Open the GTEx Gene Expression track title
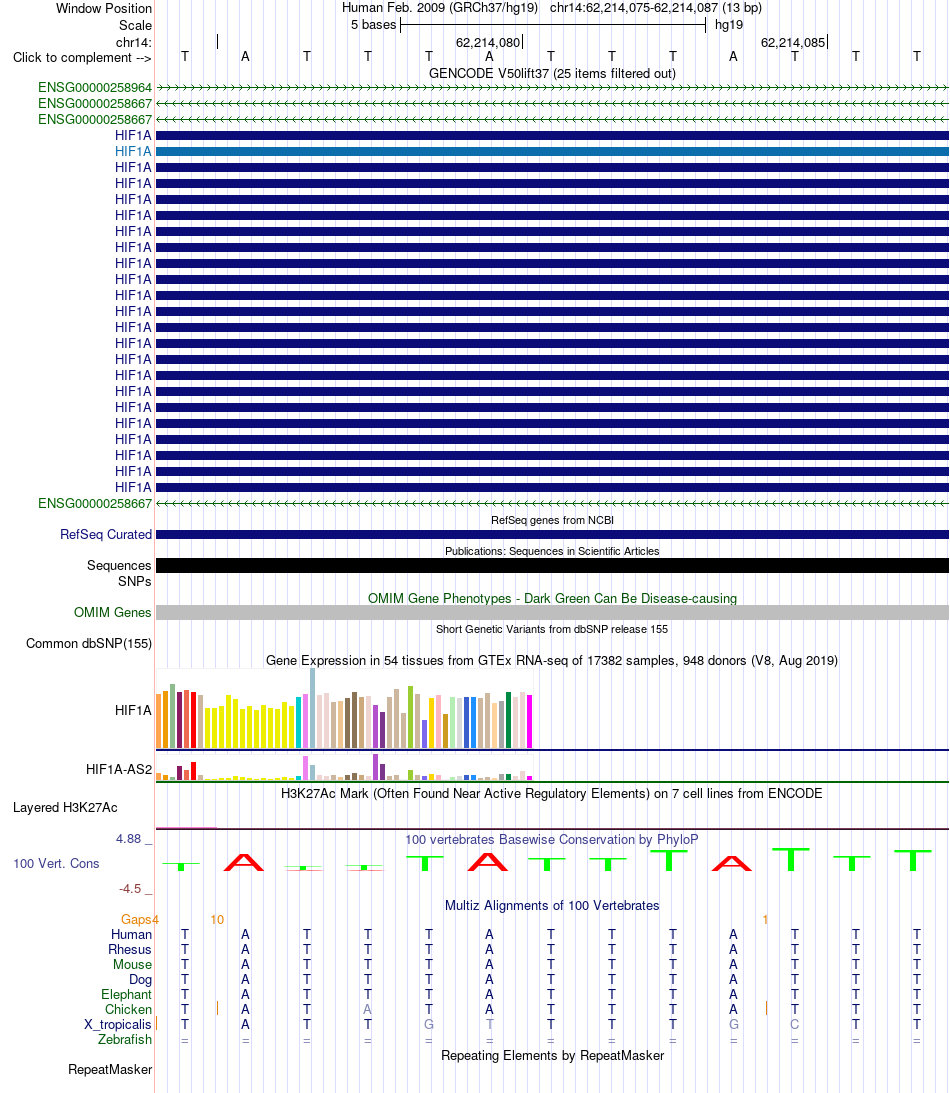 click(x=552, y=660)
